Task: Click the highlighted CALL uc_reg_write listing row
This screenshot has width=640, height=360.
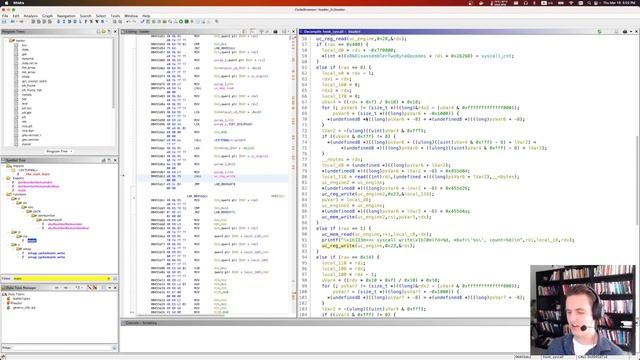Action: click(x=212, y=177)
